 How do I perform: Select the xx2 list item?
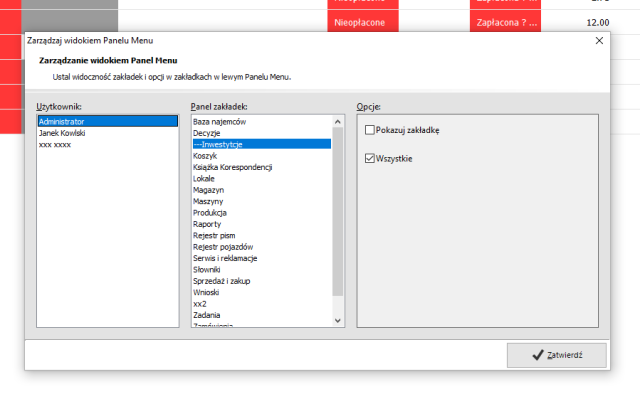tap(262, 304)
